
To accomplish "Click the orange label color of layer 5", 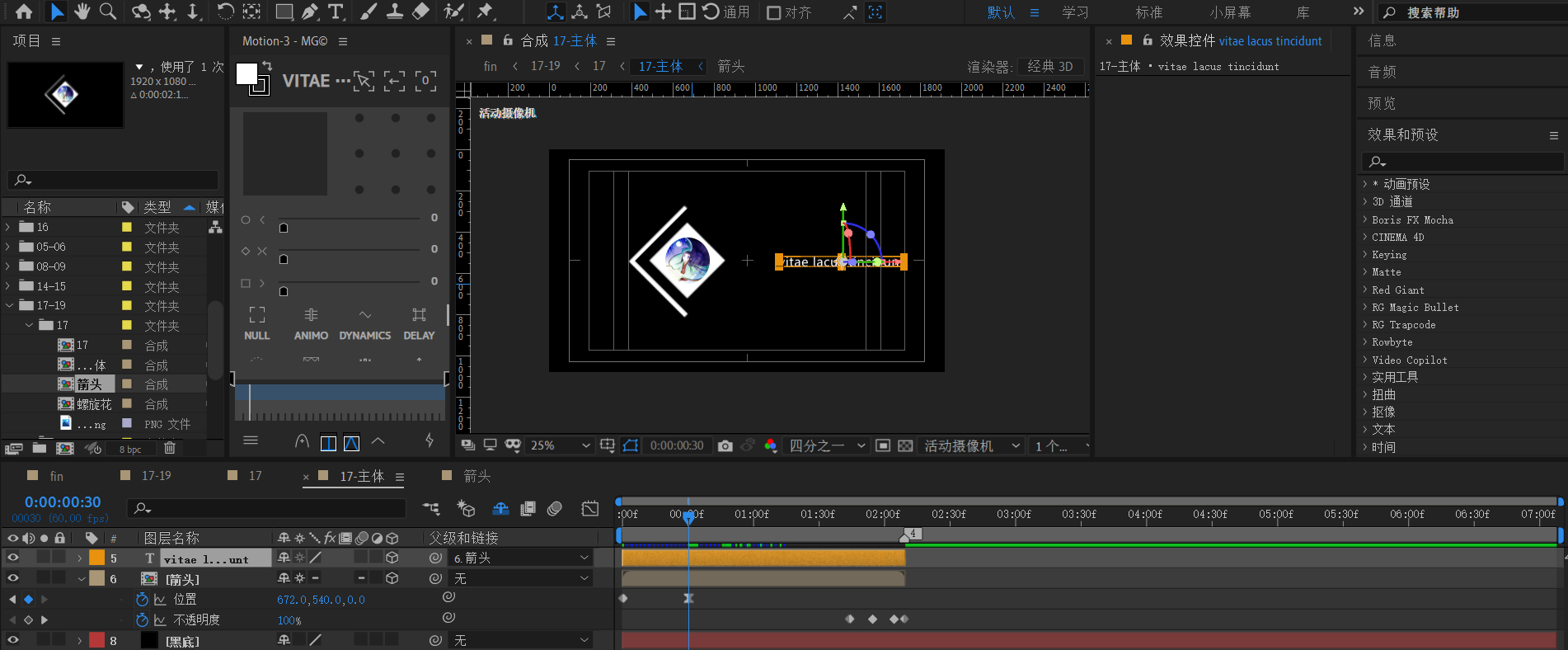I will tap(97, 558).
